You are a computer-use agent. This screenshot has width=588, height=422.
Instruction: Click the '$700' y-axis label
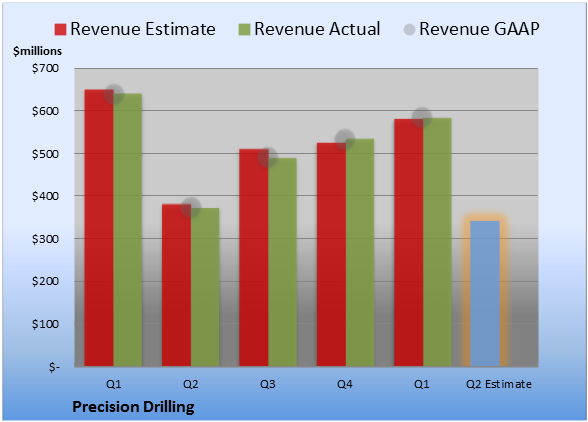coord(45,68)
